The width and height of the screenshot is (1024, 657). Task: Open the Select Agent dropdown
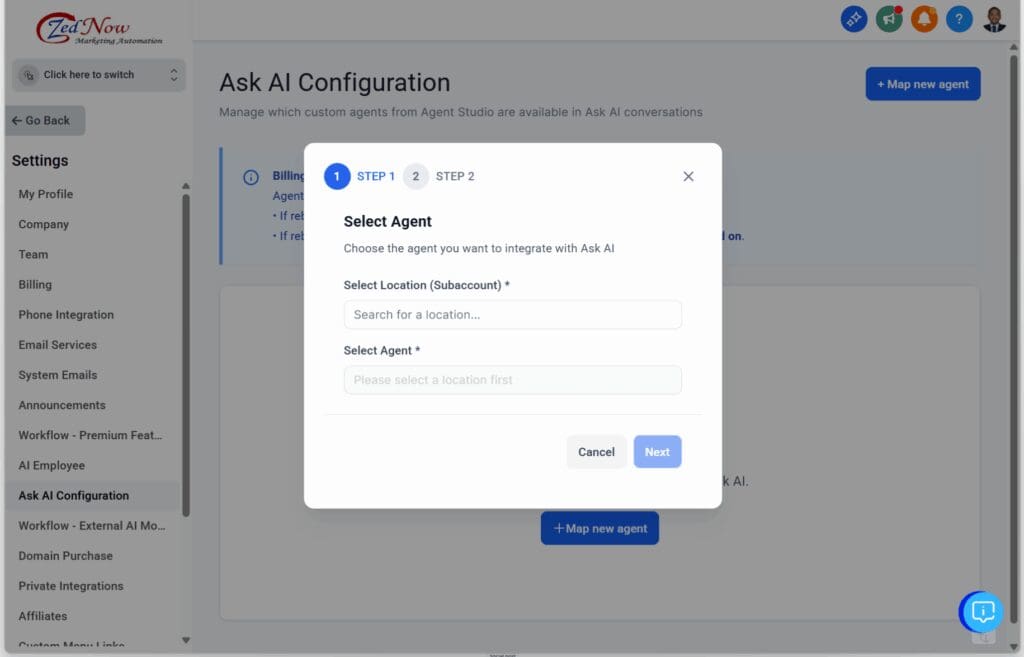coord(512,380)
